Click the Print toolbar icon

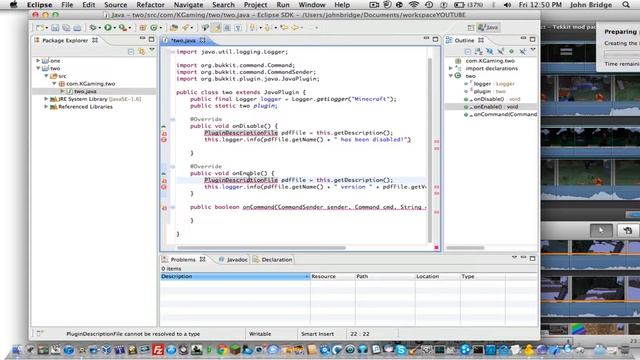[77, 28]
